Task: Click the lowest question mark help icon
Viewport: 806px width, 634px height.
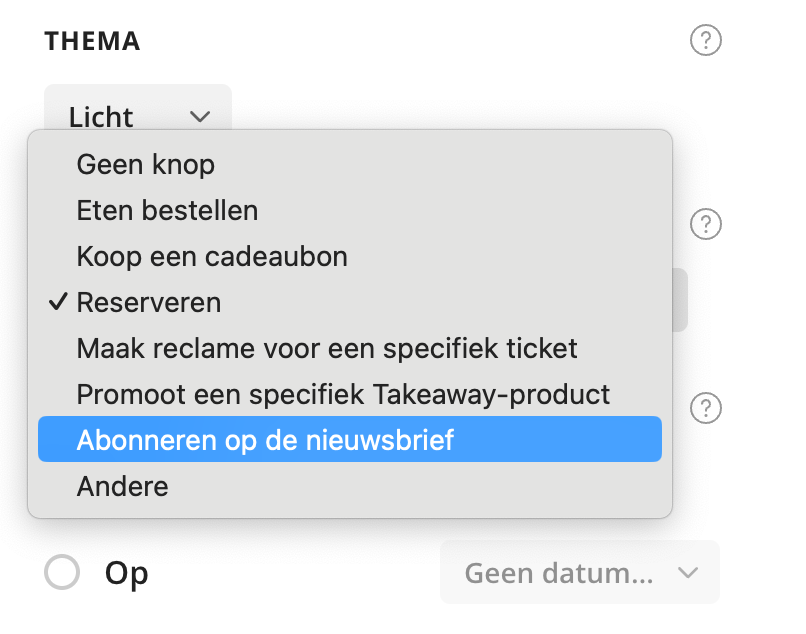Action: pyautogui.click(x=705, y=408)
